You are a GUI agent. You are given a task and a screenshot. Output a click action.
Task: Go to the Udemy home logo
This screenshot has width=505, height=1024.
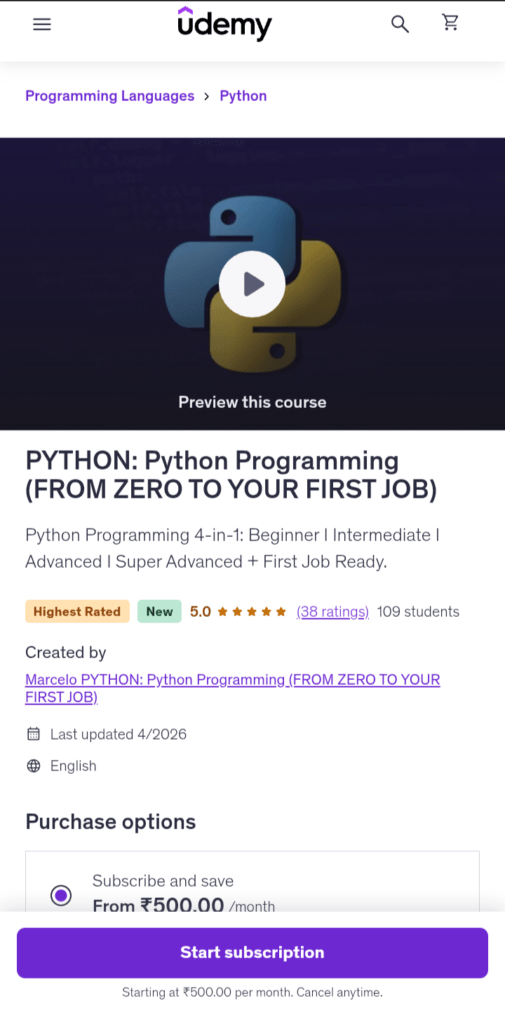click(x=225, y=24)
